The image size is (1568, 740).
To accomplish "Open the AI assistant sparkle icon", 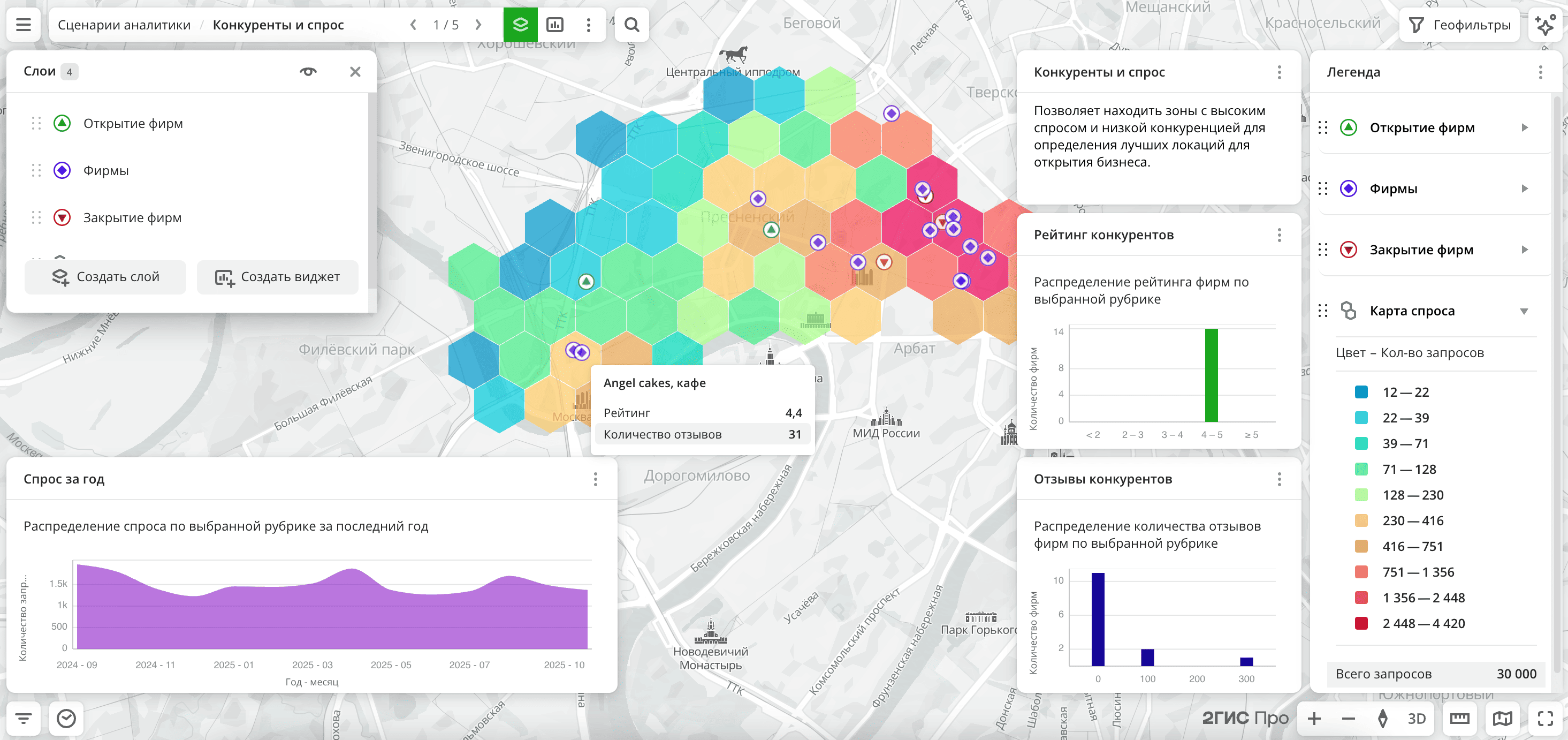I will pyautogui.click(x=1545, y=25).
